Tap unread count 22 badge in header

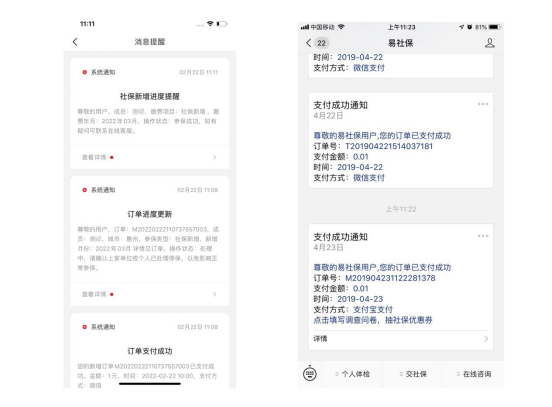pyautogui.click(x=321, y=43)
